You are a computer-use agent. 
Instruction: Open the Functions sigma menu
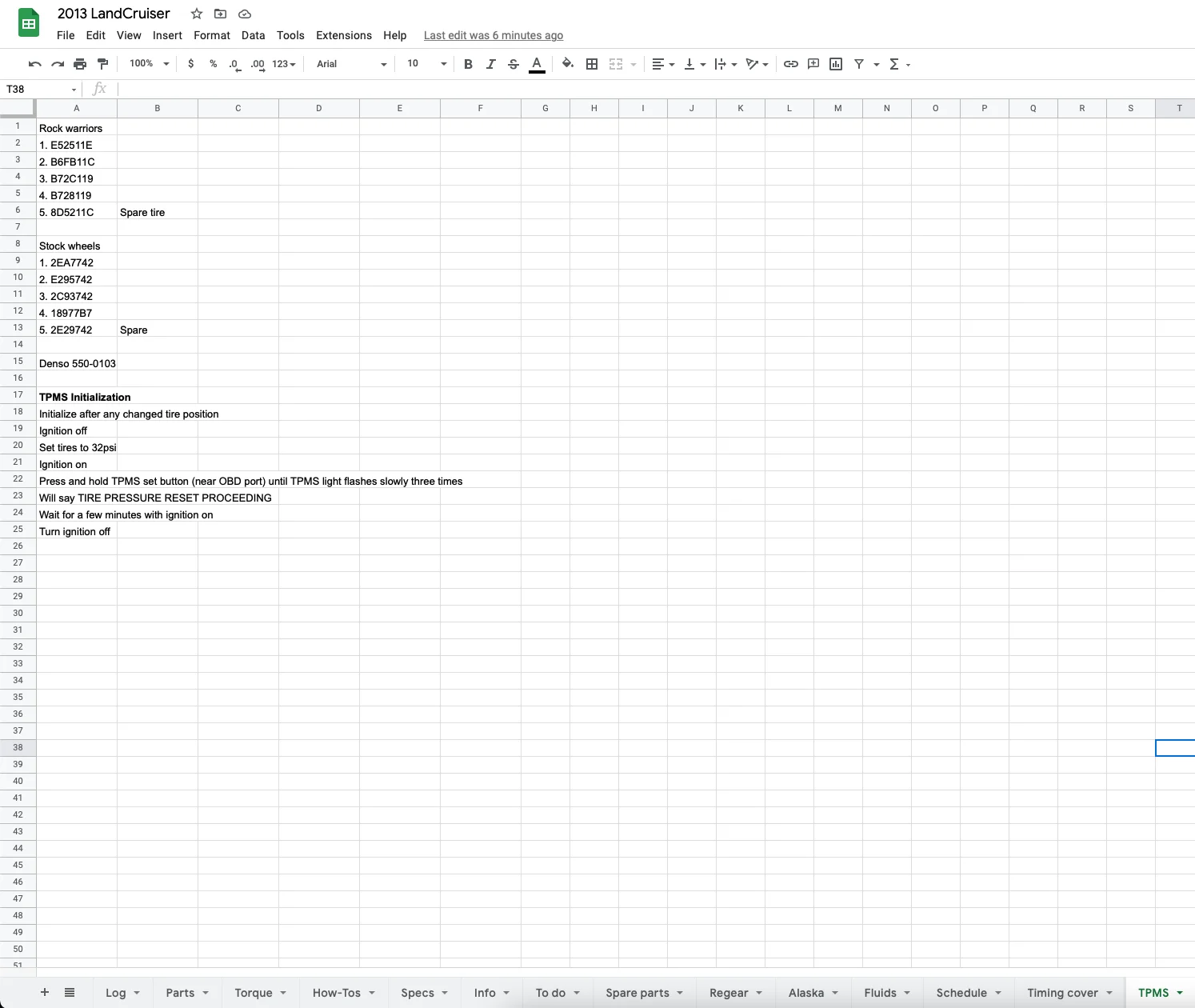pyautogui.click(x=899, y=64)
